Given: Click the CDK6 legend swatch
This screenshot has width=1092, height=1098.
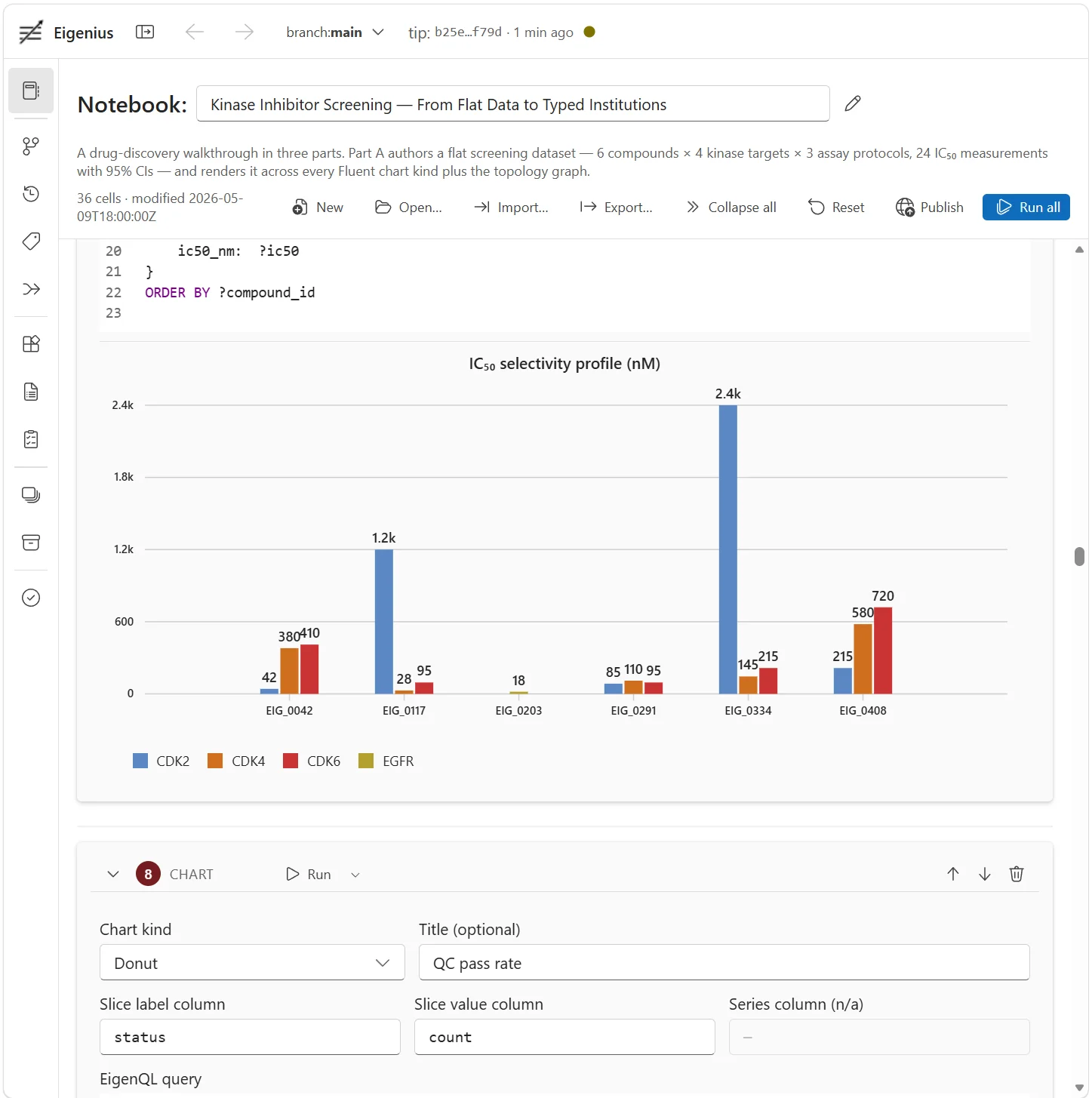Looking at the screenshot, I should (x=291, y=761).
